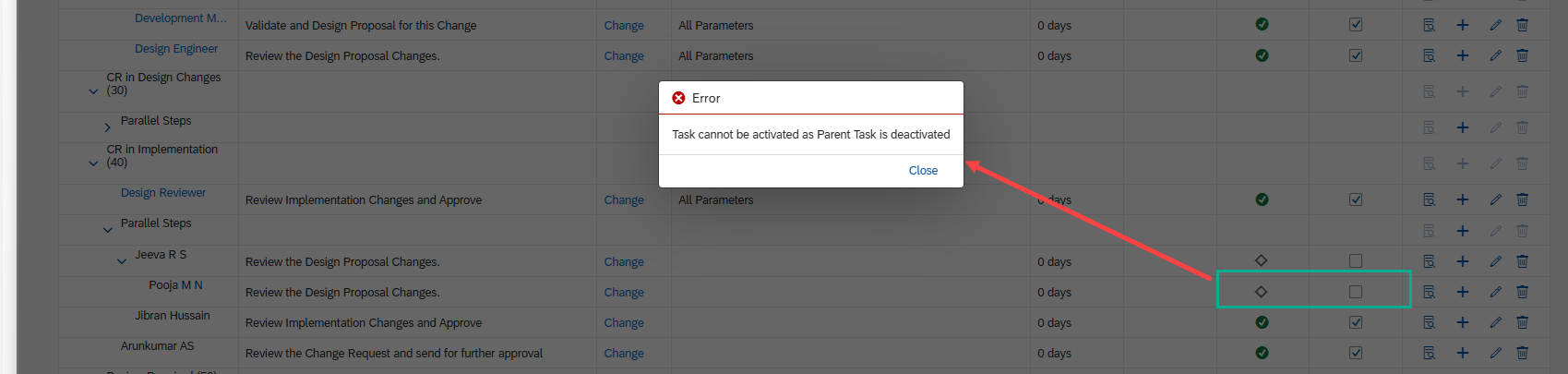Click Change link in Pooja M N row

pyautogui.click(x=624, y=293)
